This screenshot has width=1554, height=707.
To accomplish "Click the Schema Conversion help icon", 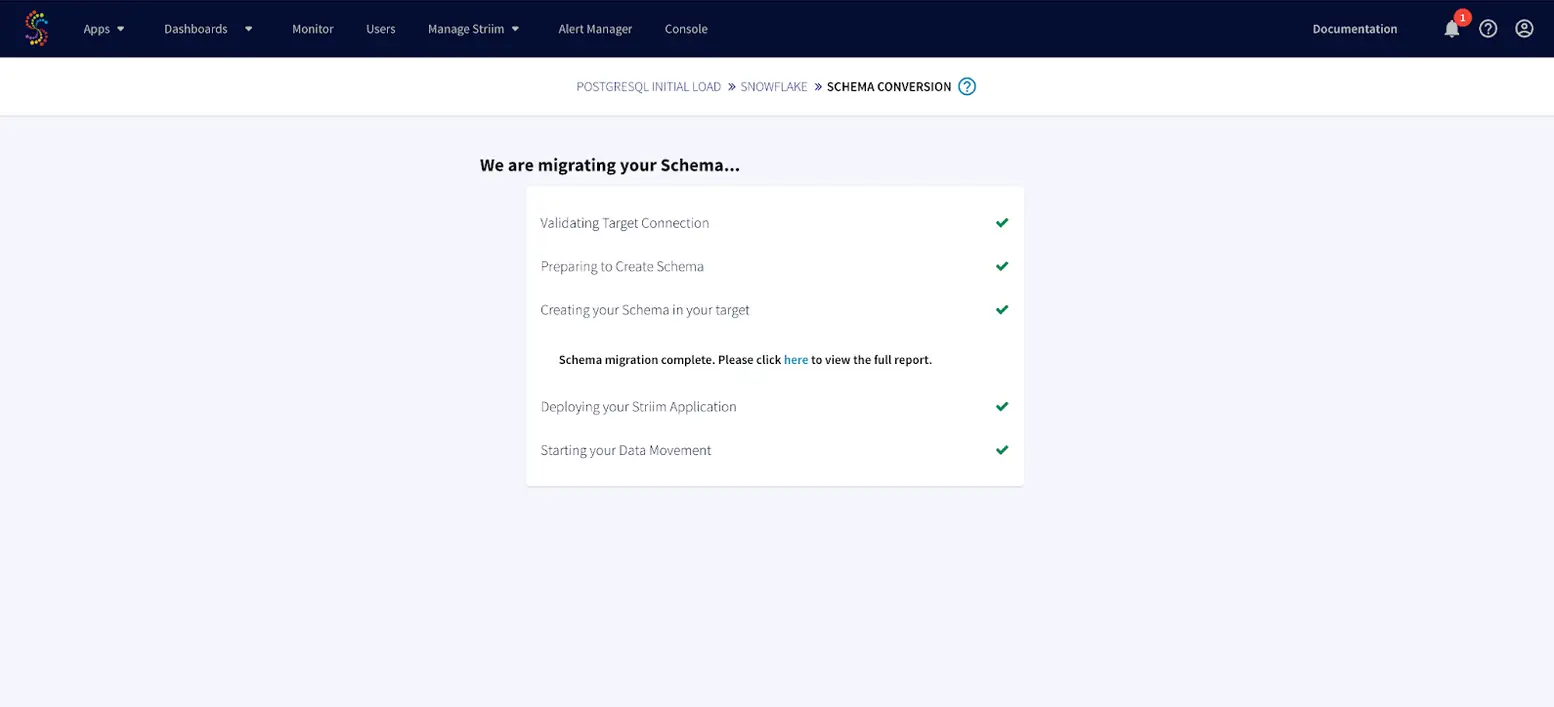I will pos(967,87).
